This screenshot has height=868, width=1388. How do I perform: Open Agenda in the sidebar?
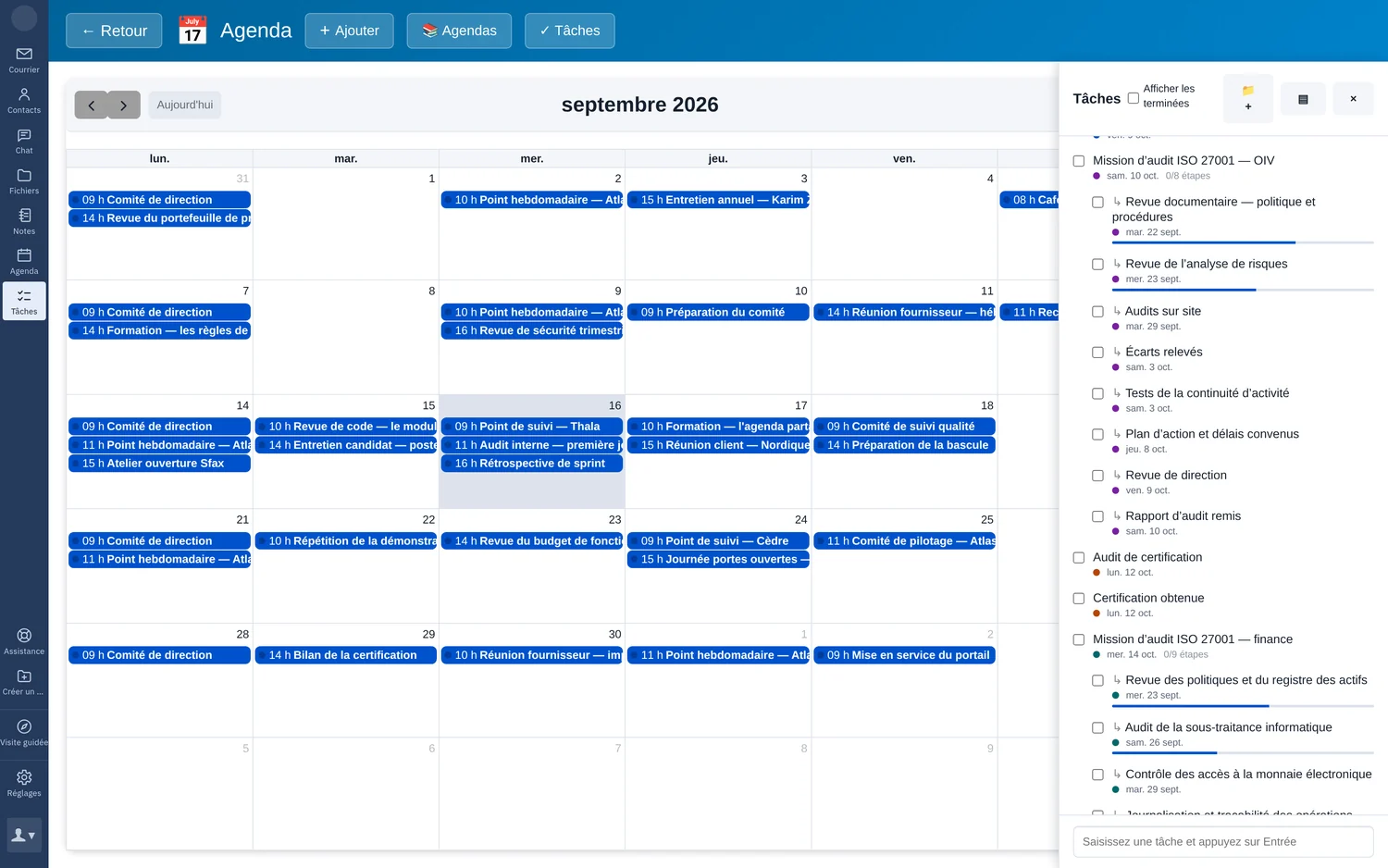point(24,262)
